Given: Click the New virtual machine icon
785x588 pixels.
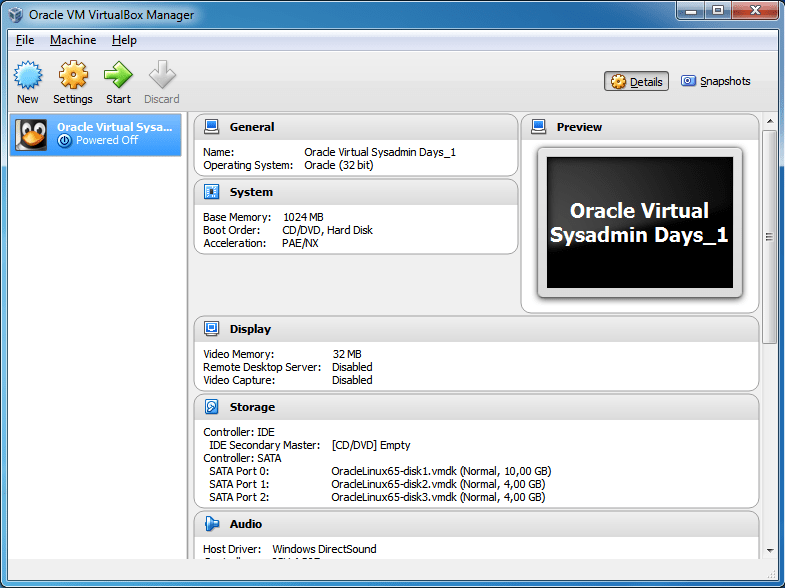Looking at the screenshot, I should pos(28,75).
